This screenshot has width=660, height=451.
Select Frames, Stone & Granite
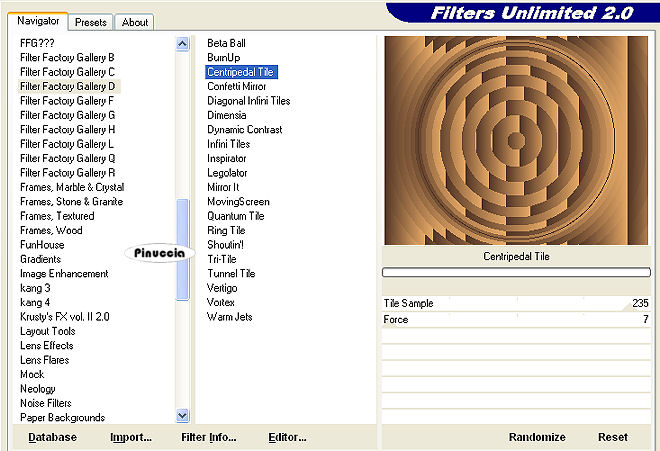(72, 202)
